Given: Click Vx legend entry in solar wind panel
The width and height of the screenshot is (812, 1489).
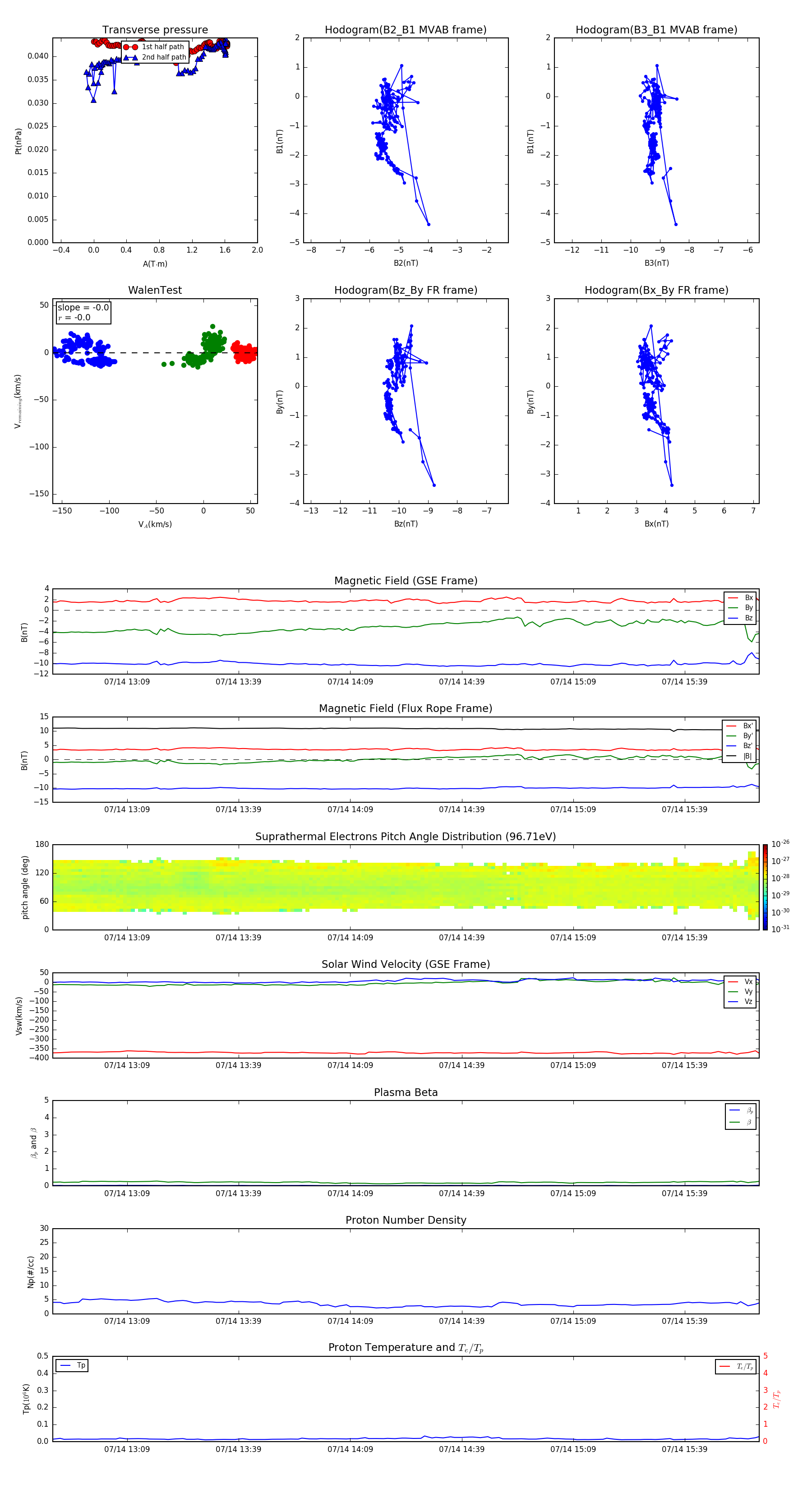Looking at the screenshot, I should pos(740,981).
